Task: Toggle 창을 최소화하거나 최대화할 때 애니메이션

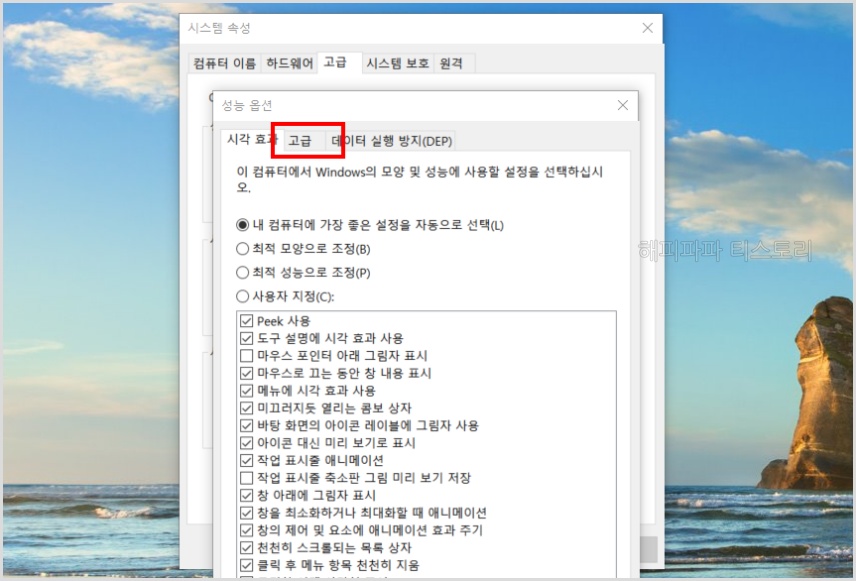Action: point(246,513)
